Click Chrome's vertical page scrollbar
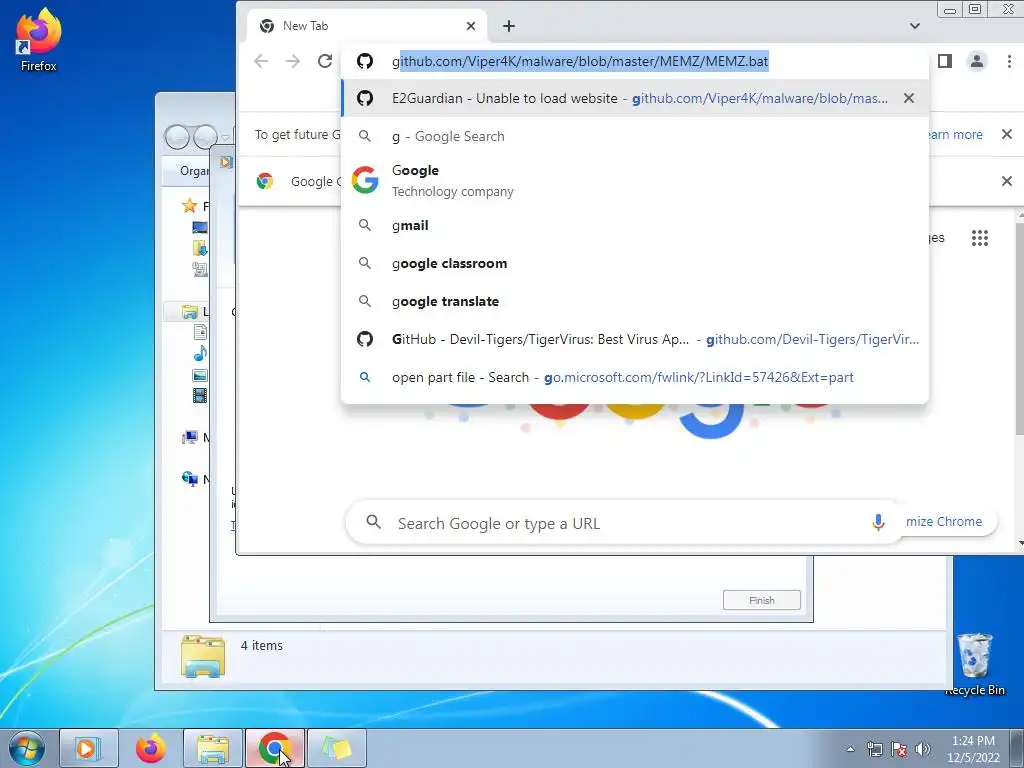1024x768 pixels. click(x=1019, y=328)
